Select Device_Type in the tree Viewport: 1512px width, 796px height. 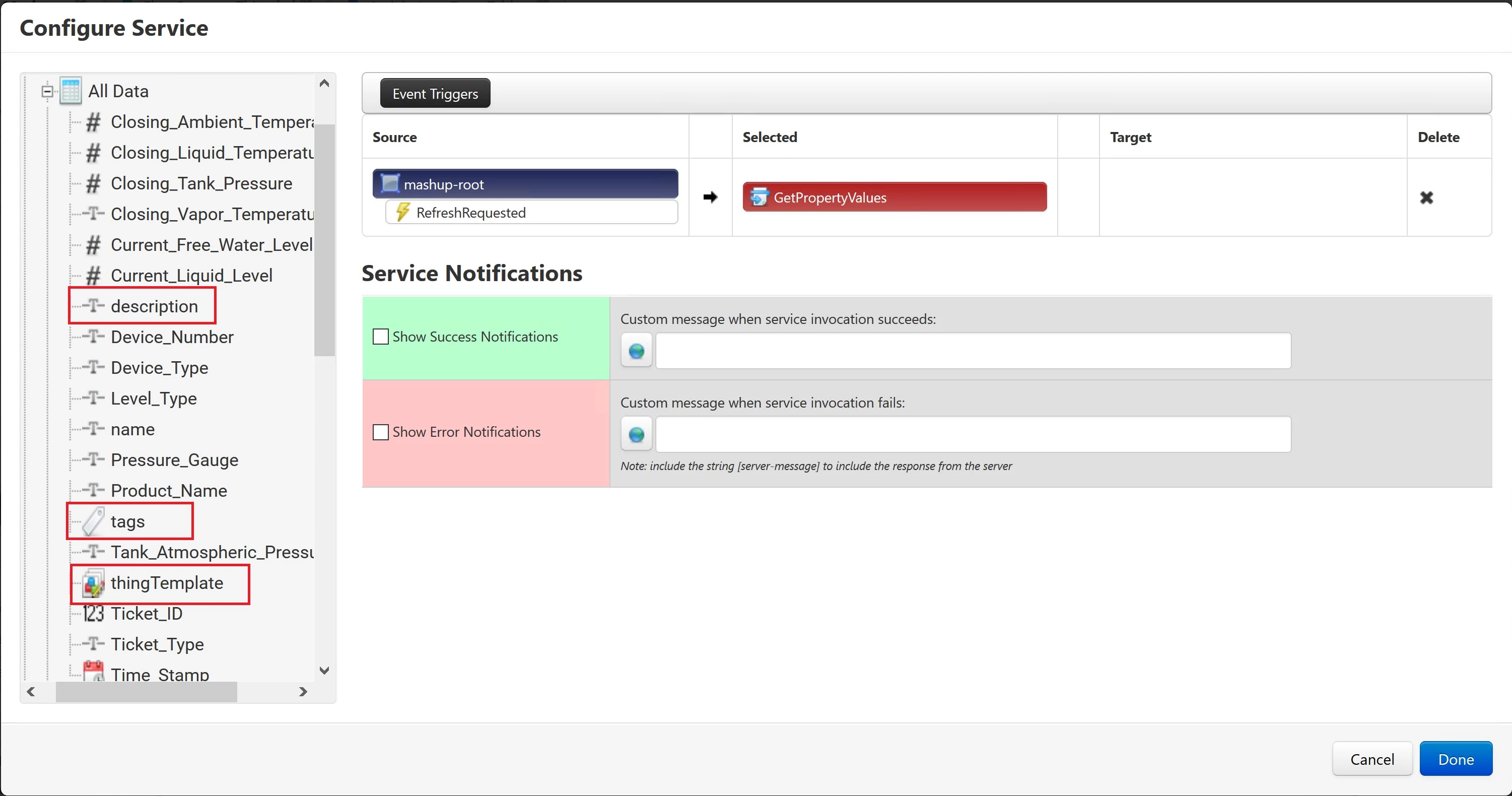[159, 367]
